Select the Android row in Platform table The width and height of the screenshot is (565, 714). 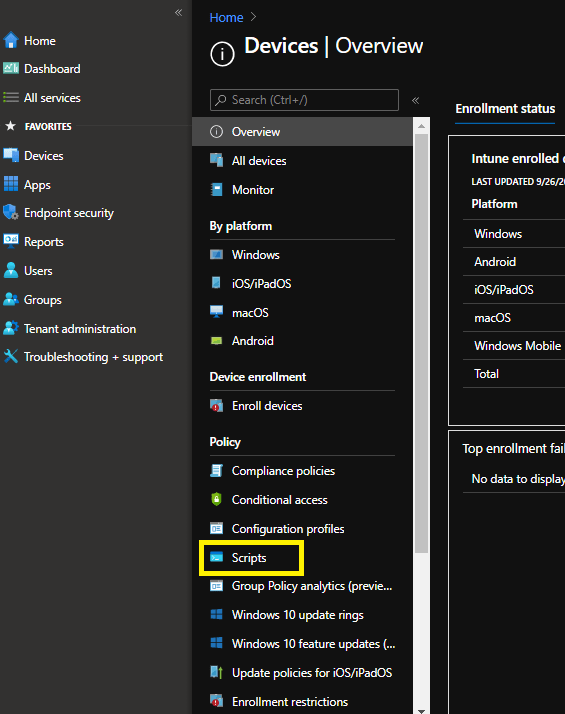pyautogui.click(x=514, y=262)
